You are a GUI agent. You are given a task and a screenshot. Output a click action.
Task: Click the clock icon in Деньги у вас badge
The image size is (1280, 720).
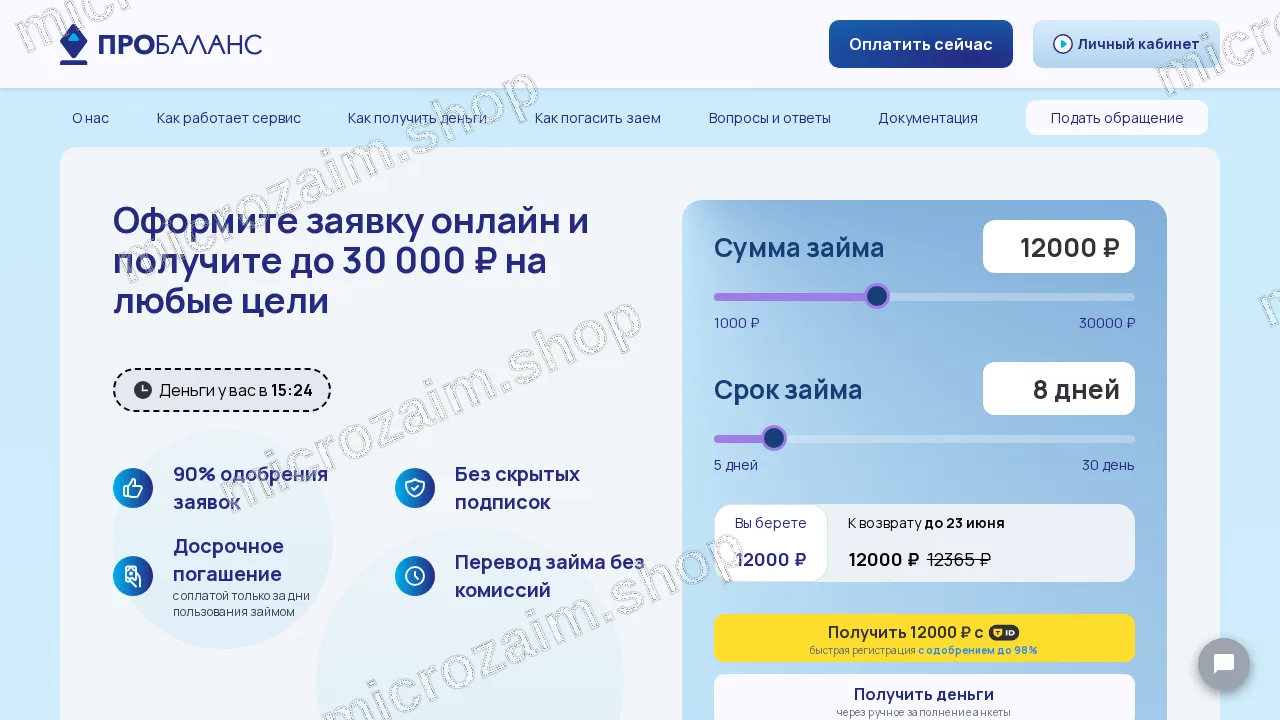click(x=143, y=390)
